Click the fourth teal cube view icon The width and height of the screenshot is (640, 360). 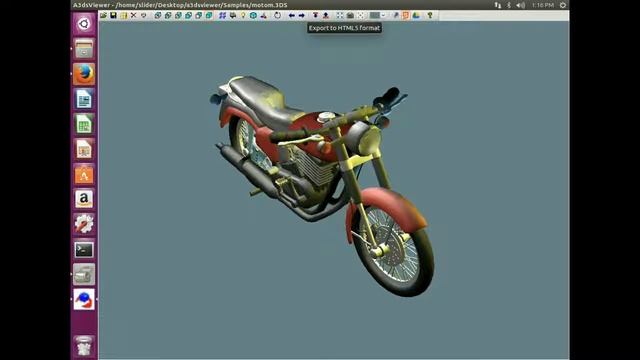click(189, 16)
